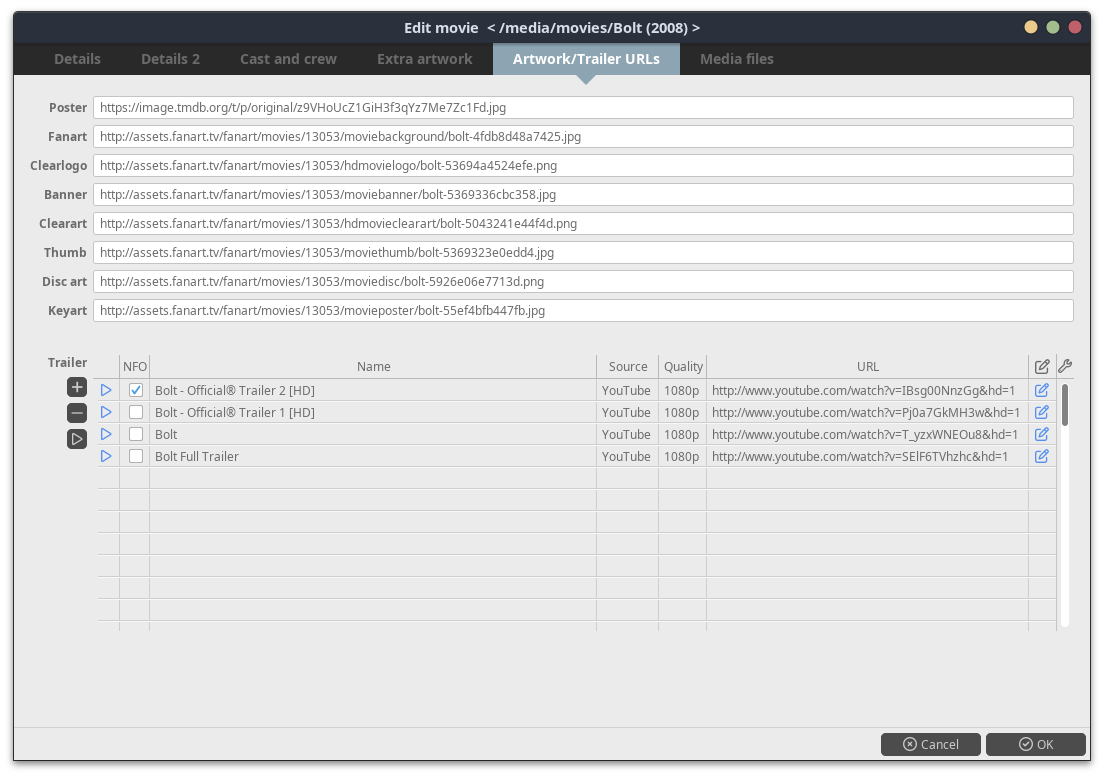Play 'Bolt - Official® Trailer 1 [HD]' row

[x=106, y=412]
